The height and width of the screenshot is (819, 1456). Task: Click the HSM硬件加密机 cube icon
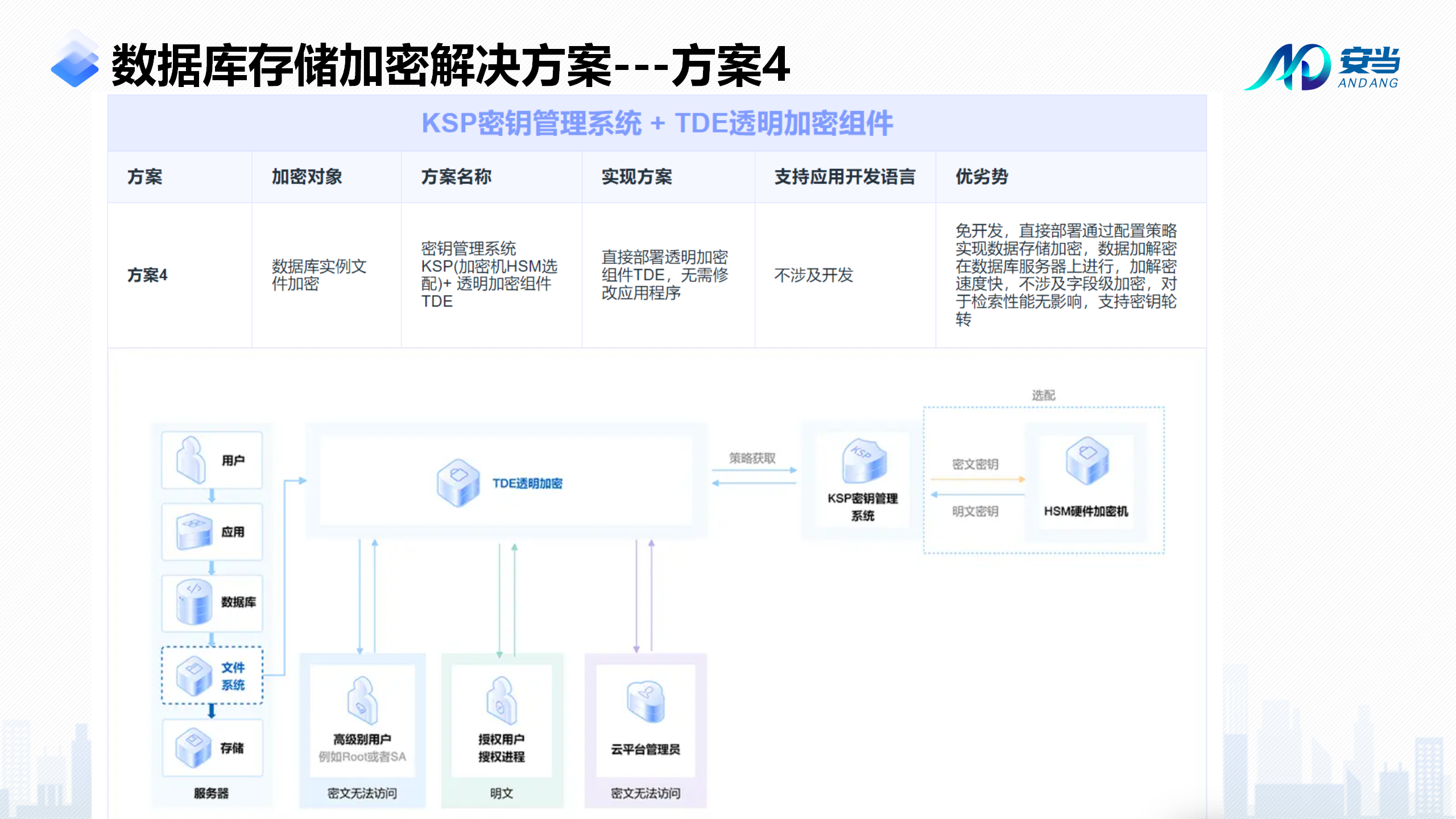coord(1087,461)
